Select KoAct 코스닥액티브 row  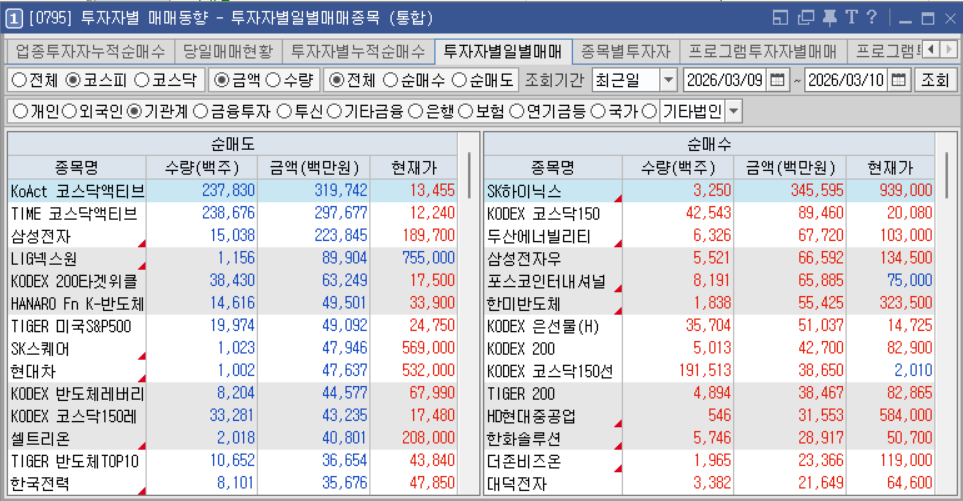[232, 191]
